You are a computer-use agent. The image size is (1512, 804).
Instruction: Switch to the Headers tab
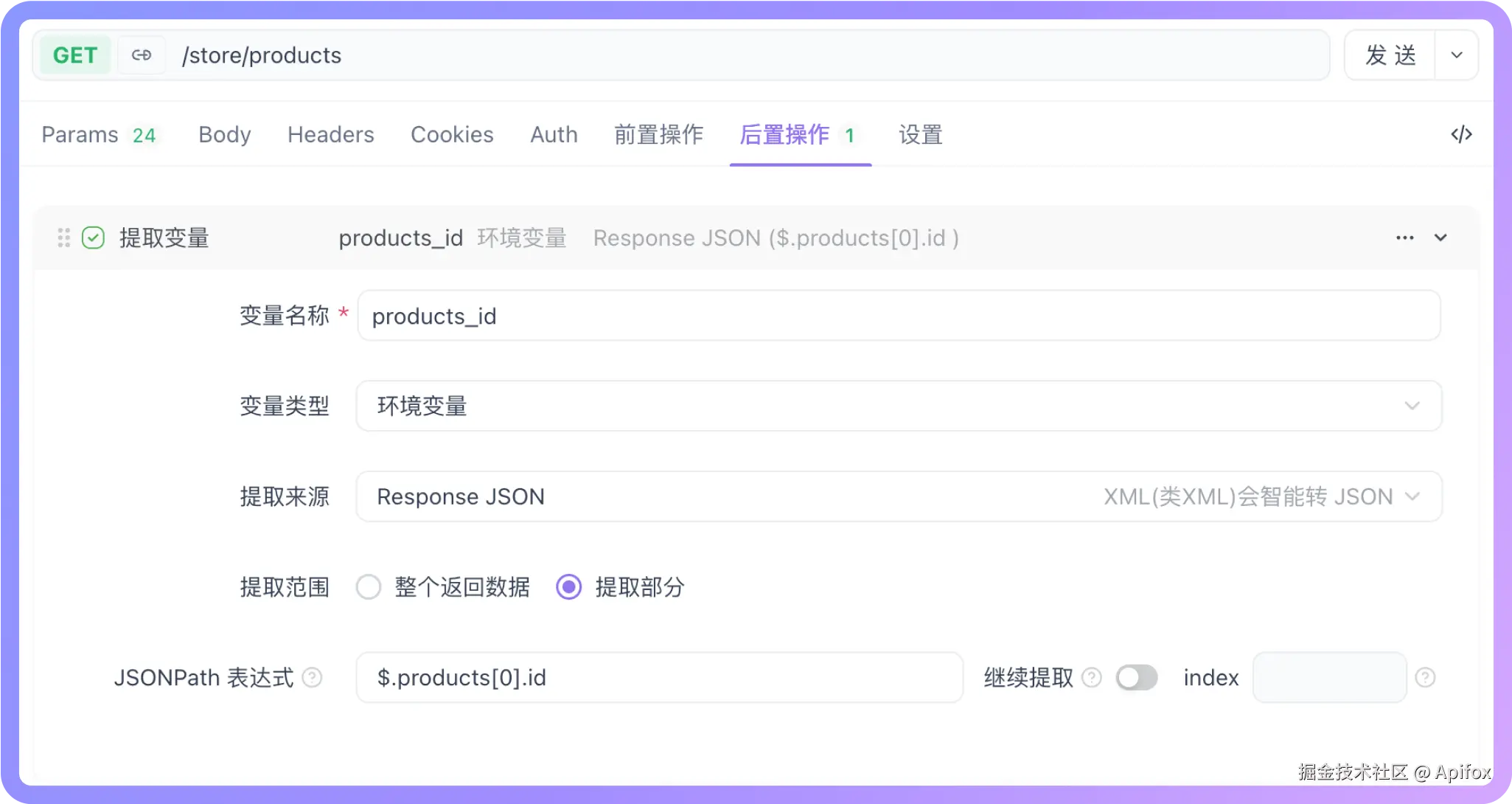(330, 134)
